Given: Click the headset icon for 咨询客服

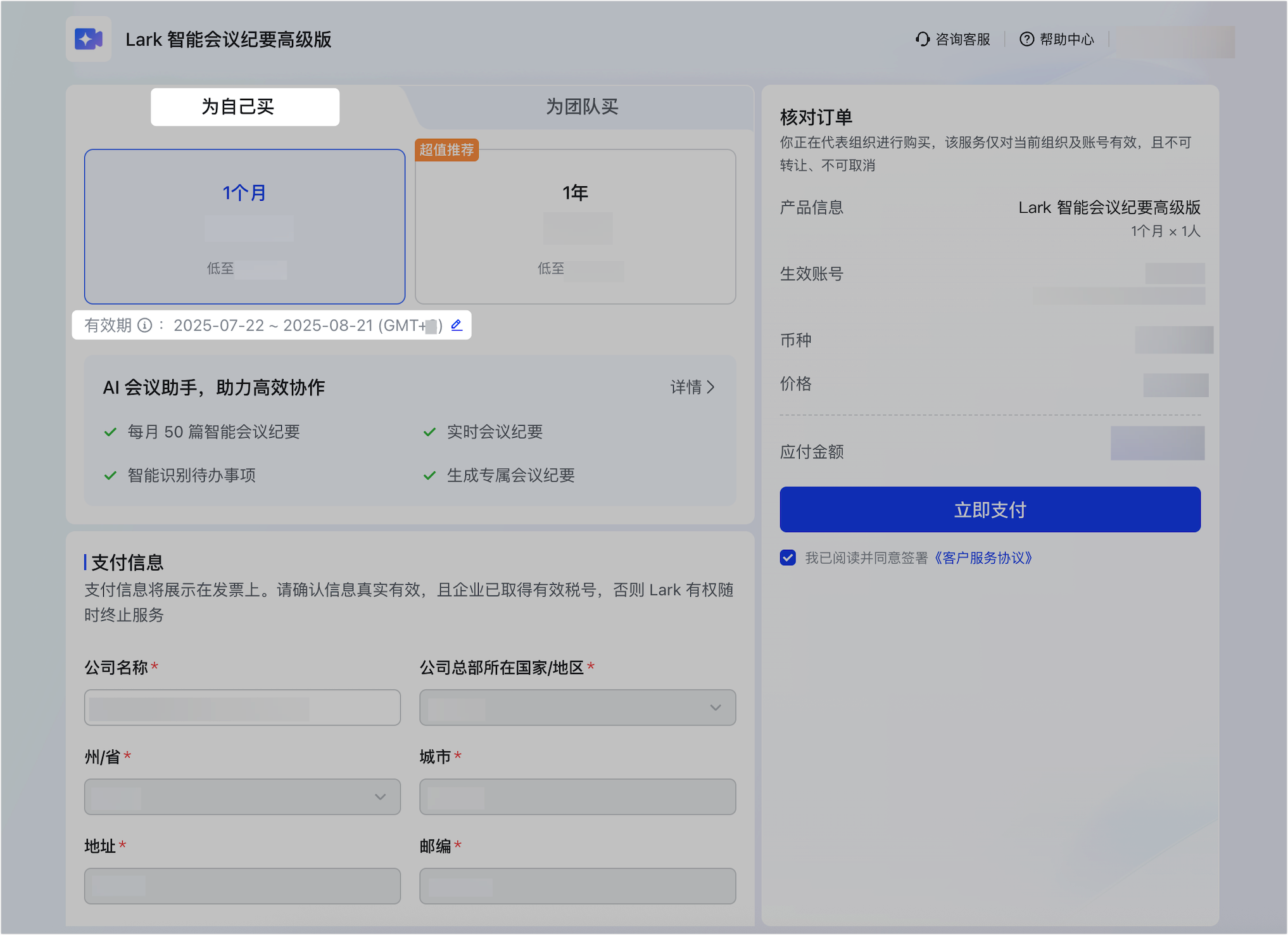Looking at the screenshot, I should [x=923, y=39].
